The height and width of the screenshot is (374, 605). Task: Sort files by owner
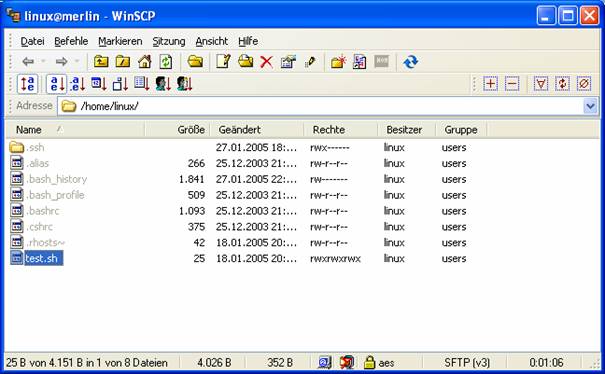[163, 84]
